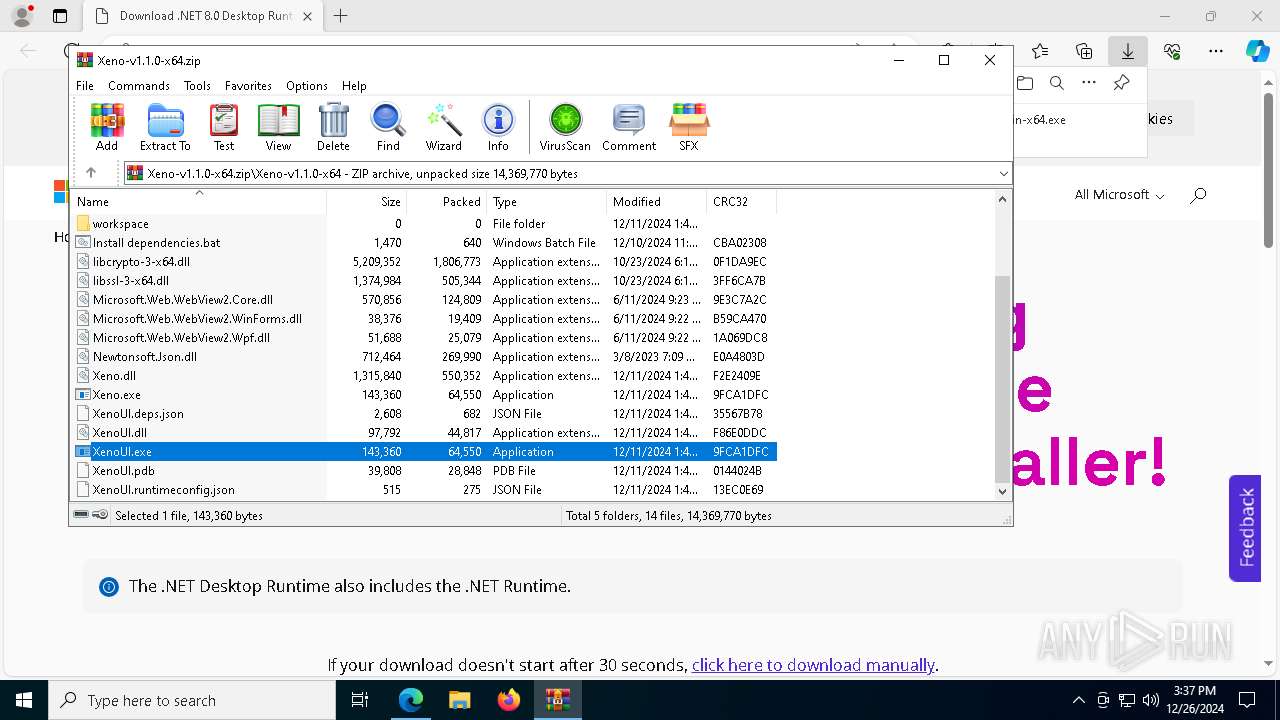This screenshot has width=1280, height=720.
Task: Open the Feedback tab in Edge
Action: pos(1245,527)
